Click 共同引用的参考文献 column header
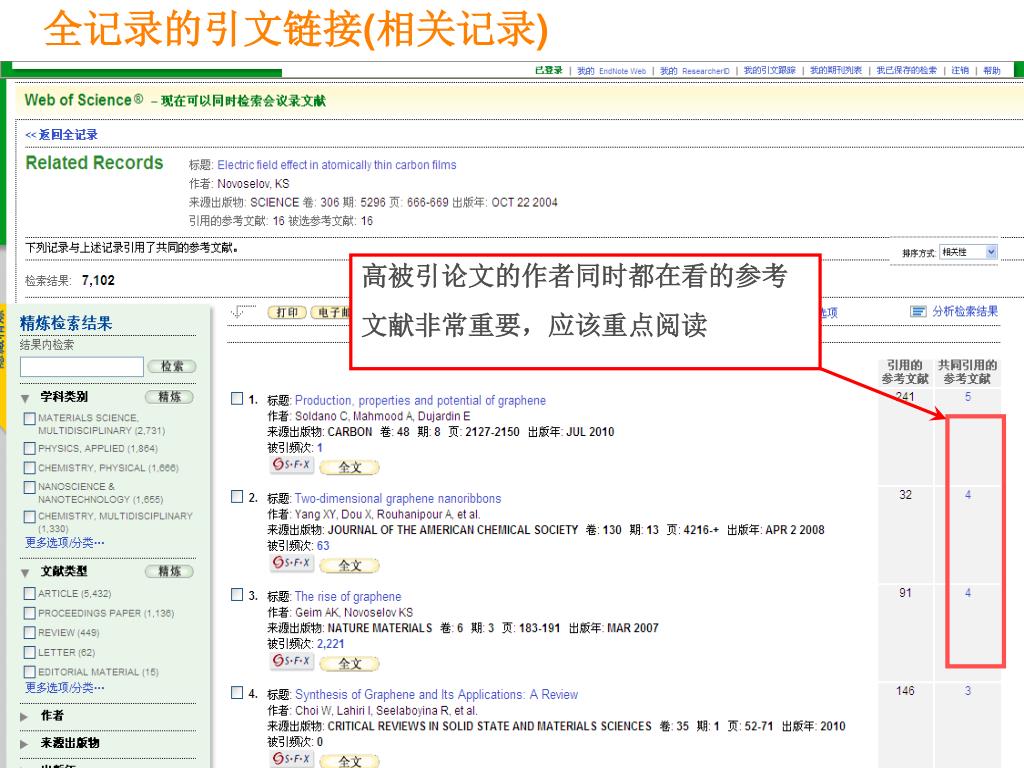The height and width of the screenshot is (768, 1024). point(967,372)
